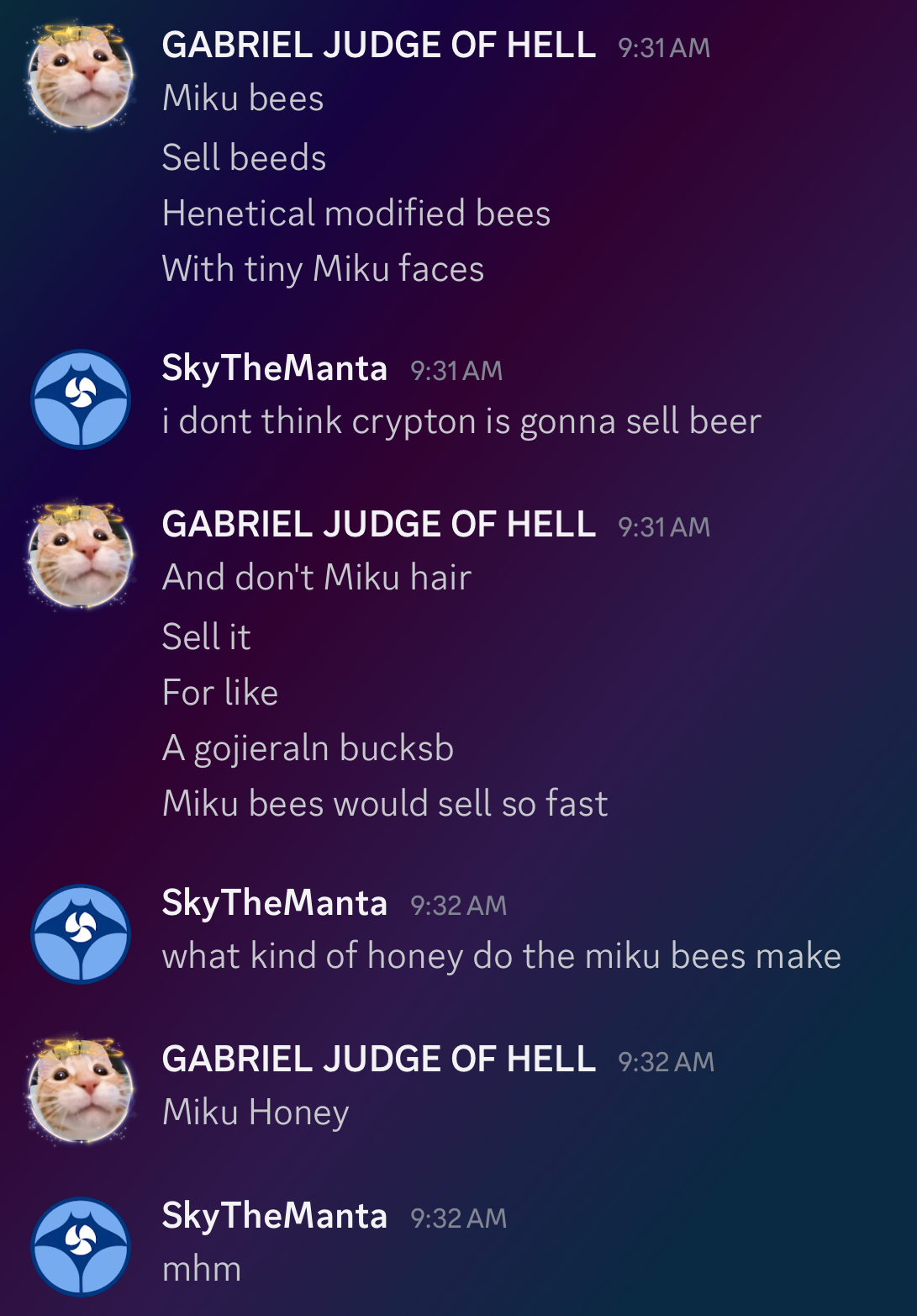Viewport: 917px width, 1316px height.
Task: Open GABRIEL JUDGE OF HELL name above 'Miku Honey'
Action: tap(378, 1060)
